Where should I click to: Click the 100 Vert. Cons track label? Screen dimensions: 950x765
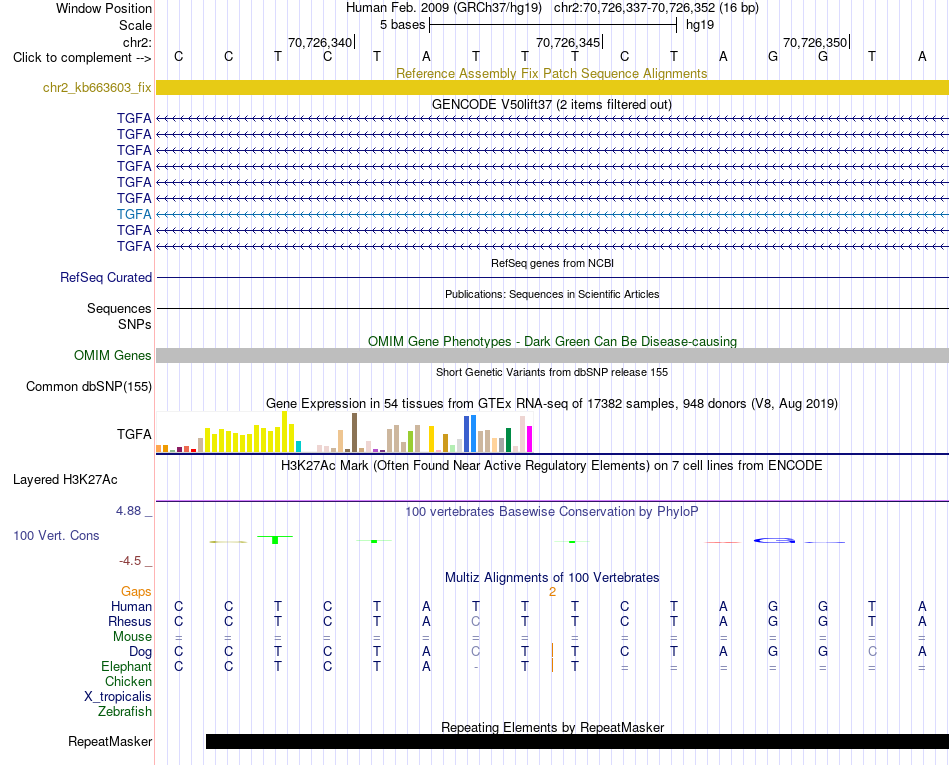pyautogui.click(x=56, y=535)
